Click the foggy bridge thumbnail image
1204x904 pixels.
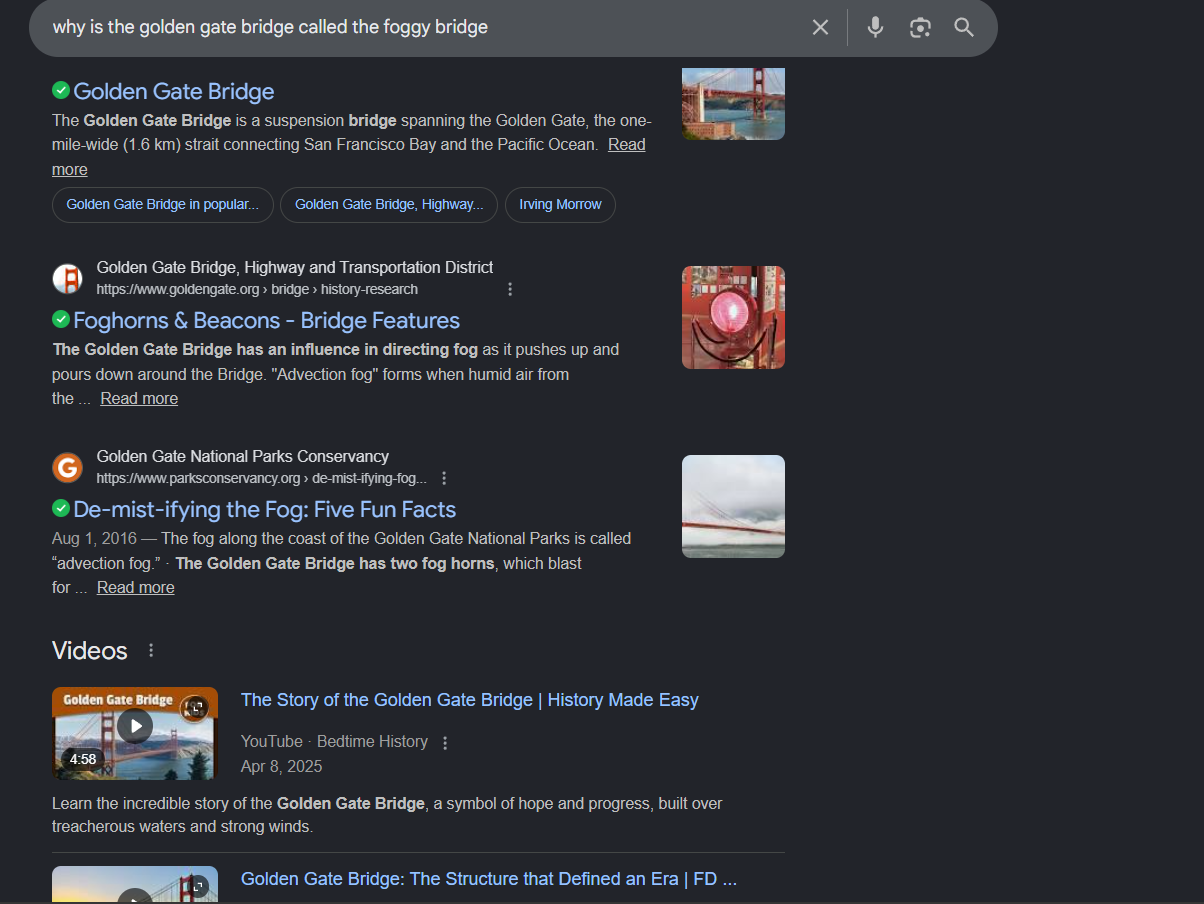point(733,506)
